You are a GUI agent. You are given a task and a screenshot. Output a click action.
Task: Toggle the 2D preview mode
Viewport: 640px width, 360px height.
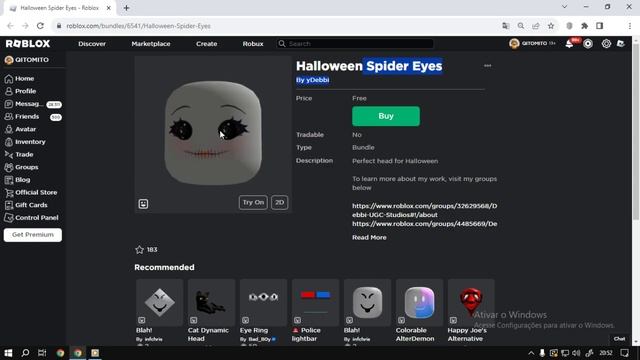[280, 202]
